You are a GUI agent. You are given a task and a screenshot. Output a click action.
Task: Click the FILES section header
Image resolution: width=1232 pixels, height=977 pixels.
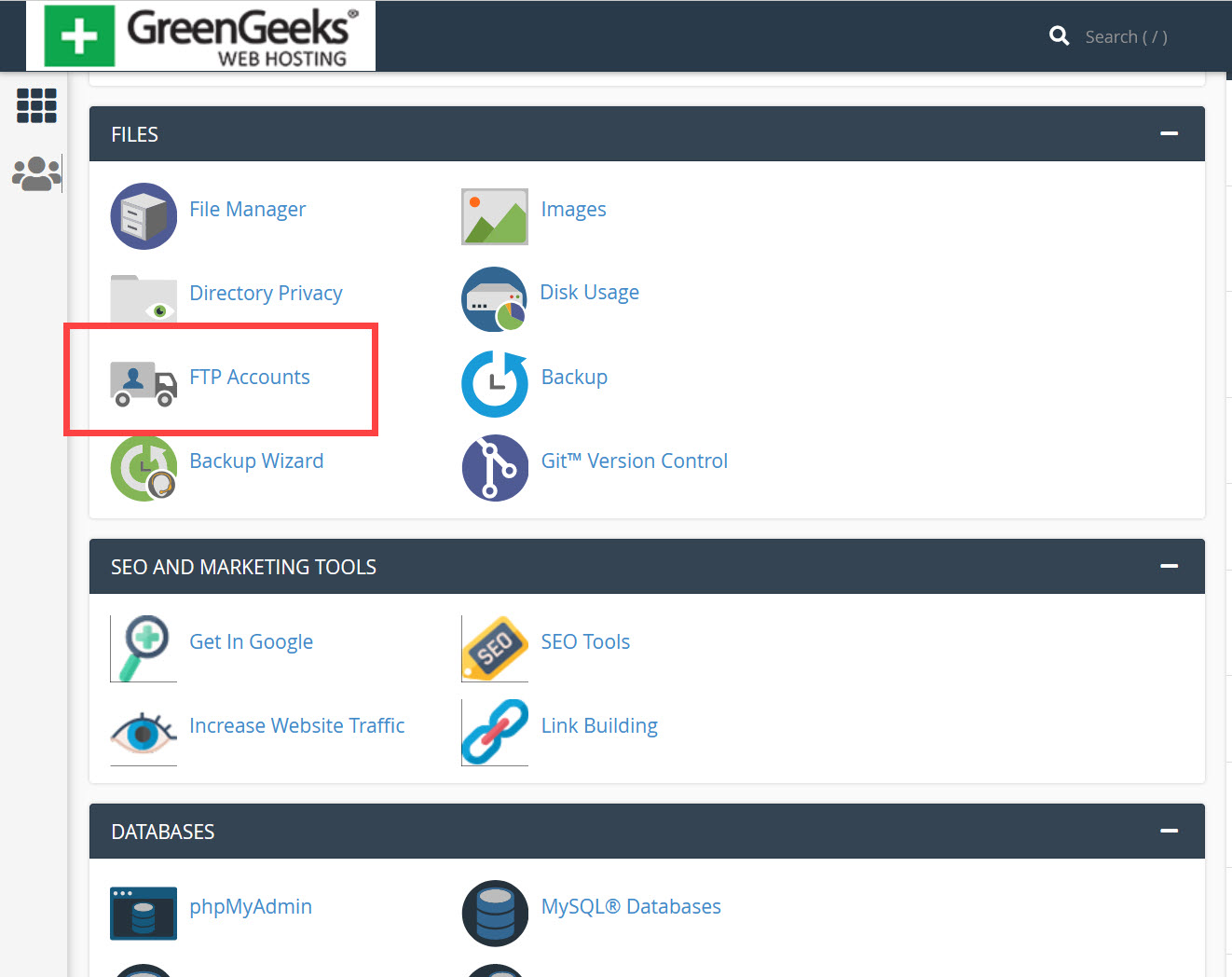tap(647, 133)
